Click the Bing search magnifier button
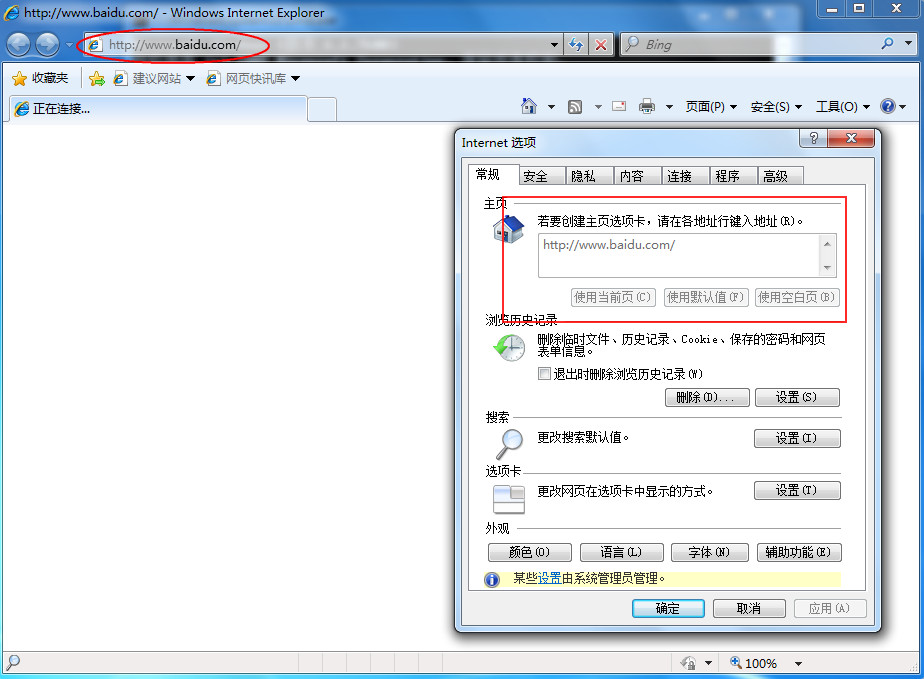924x679 pixels. (x=887, y=44)
